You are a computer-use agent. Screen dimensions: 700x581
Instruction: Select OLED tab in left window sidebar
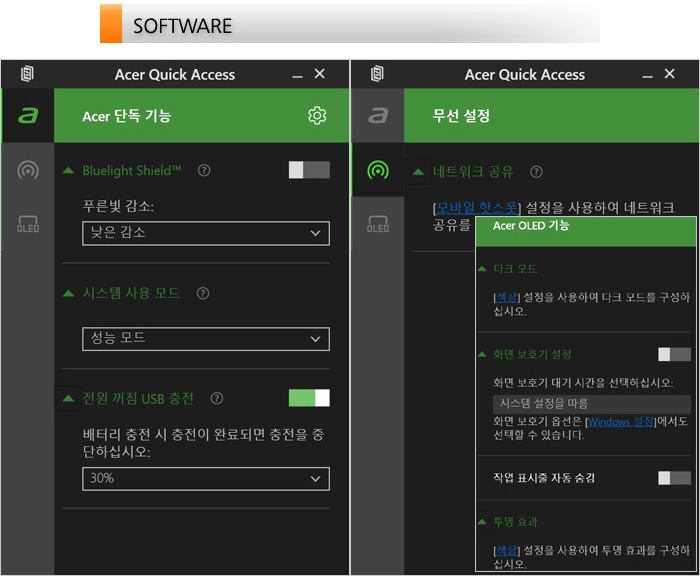click(x=28, y=224)
